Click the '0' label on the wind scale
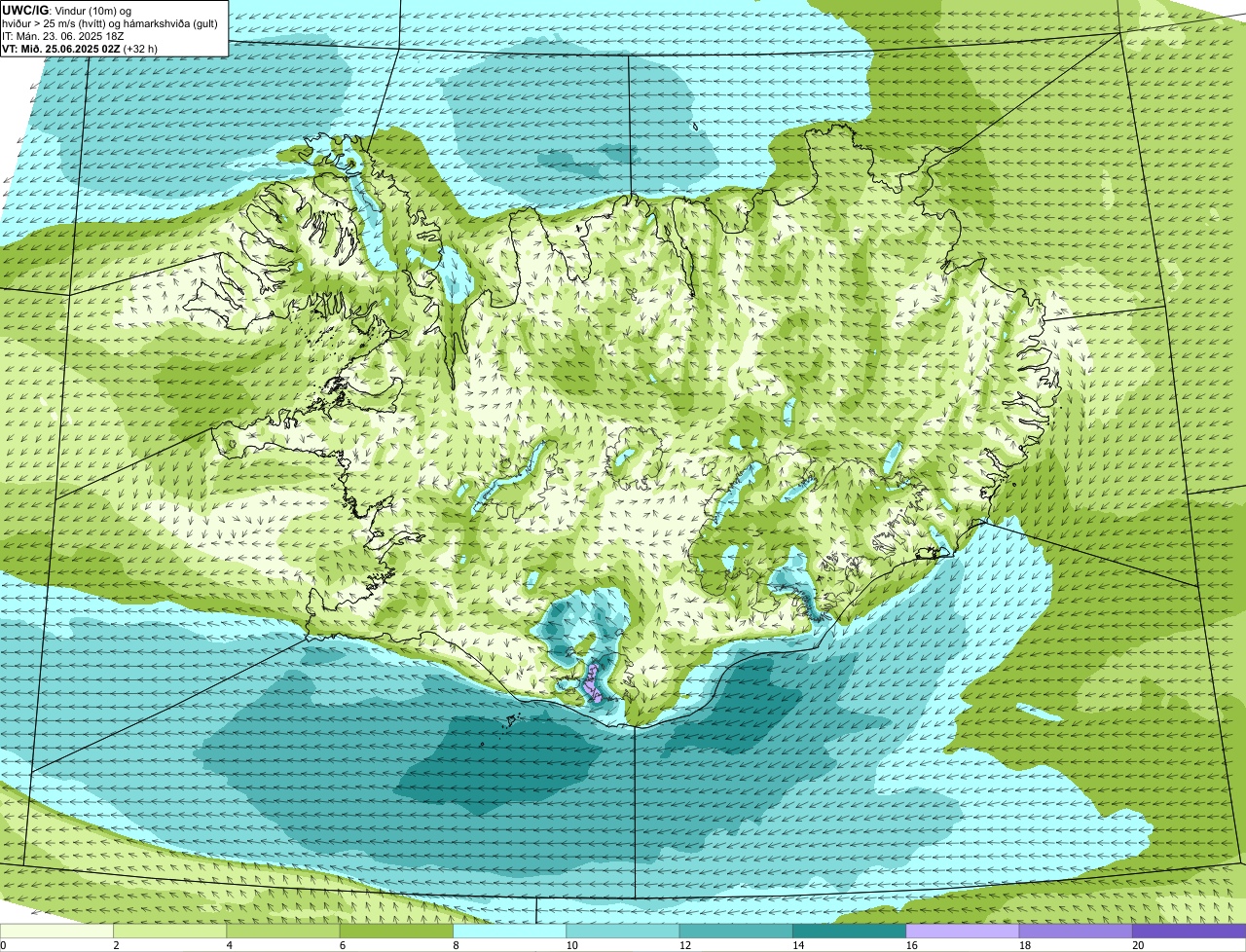This screenshot has width=1246, height=952. pyautogui.click(x=3, y=945)
